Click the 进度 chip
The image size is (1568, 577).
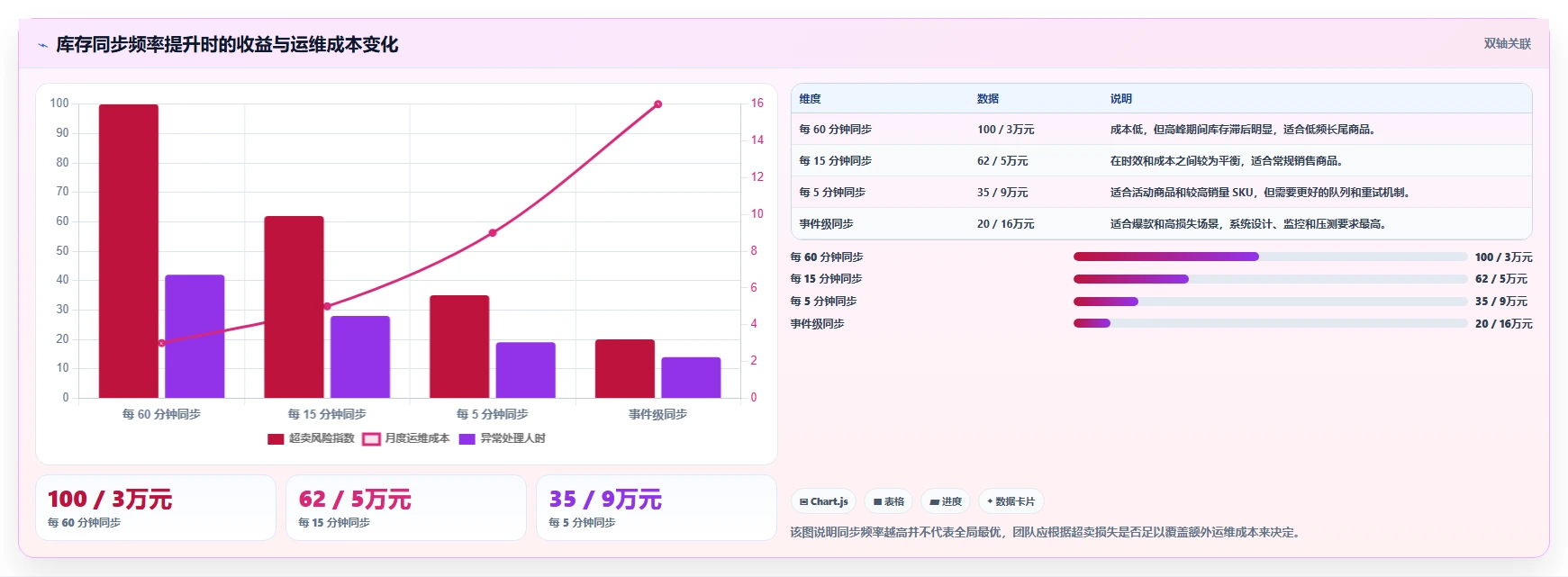(946, 501)
